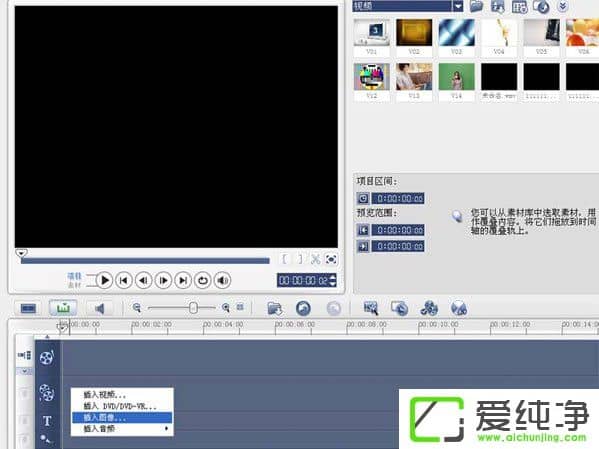Image resolution: width=599 pixels, height=449 pixels.
Task: Mute using the preview volume speaker icon
Action: click(x=223, y=280)
